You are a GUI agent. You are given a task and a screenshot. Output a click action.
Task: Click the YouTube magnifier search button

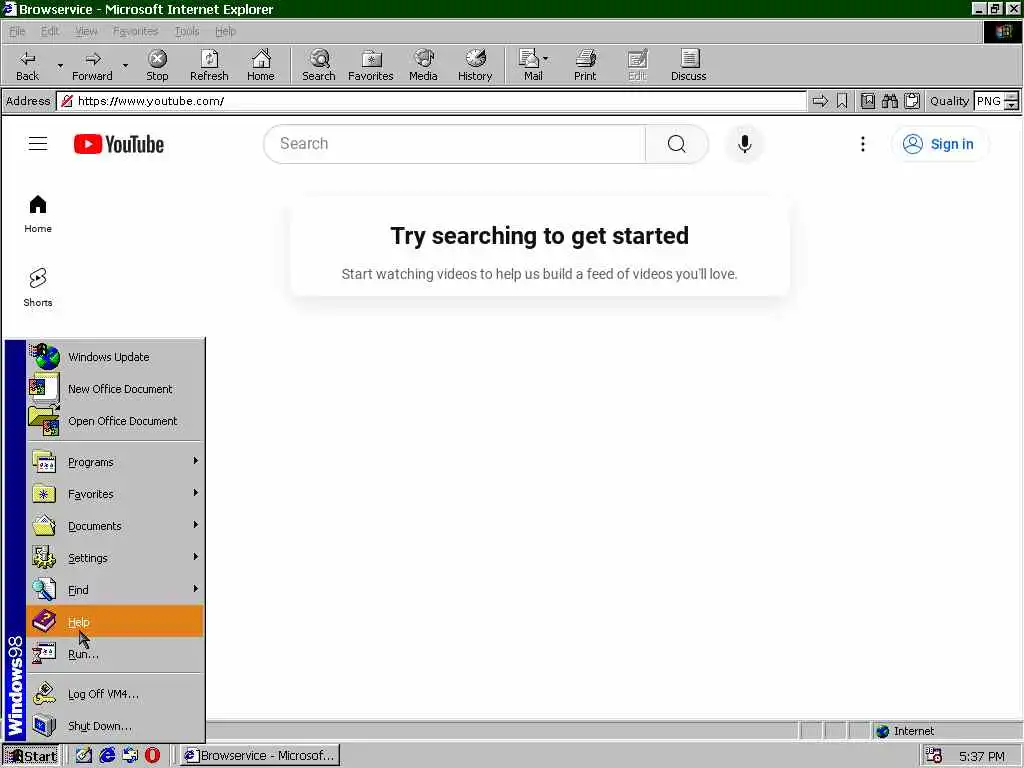pos(677,144)
